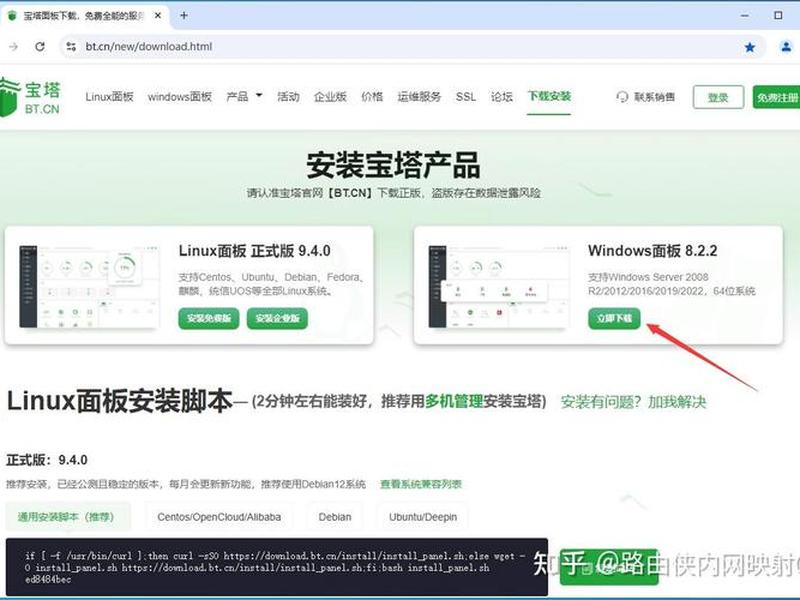Image resolution: width=800 pixels, height=600 pixels.
Task: Click the 安装宝塔产品 heading
Action: (x=393, y=165)
